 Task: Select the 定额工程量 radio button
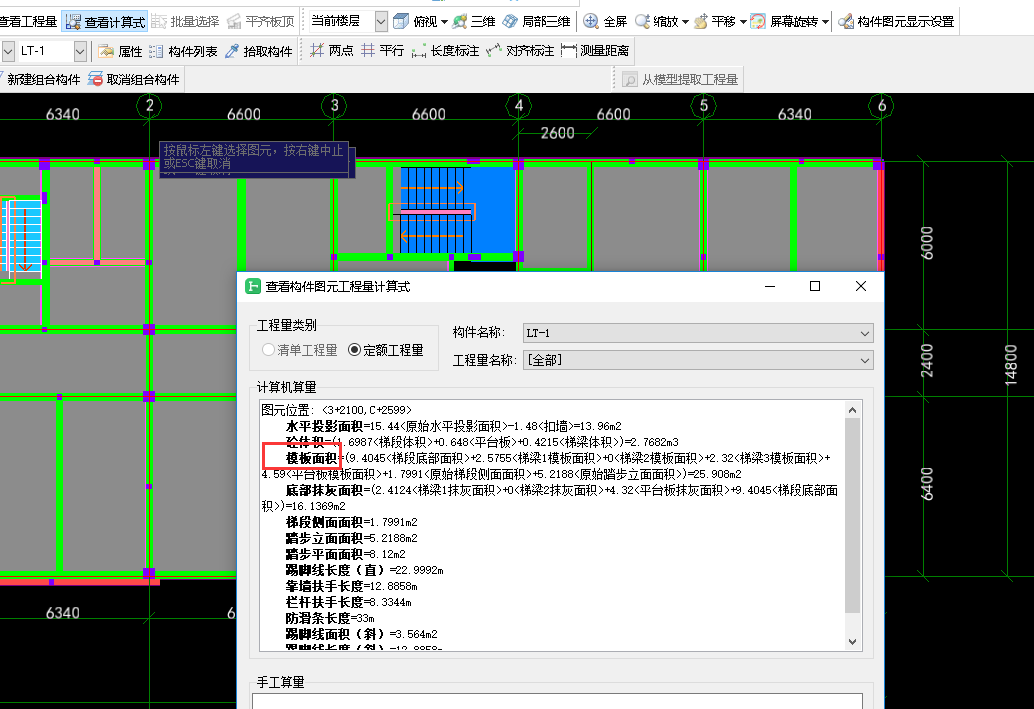pos(355,350)
